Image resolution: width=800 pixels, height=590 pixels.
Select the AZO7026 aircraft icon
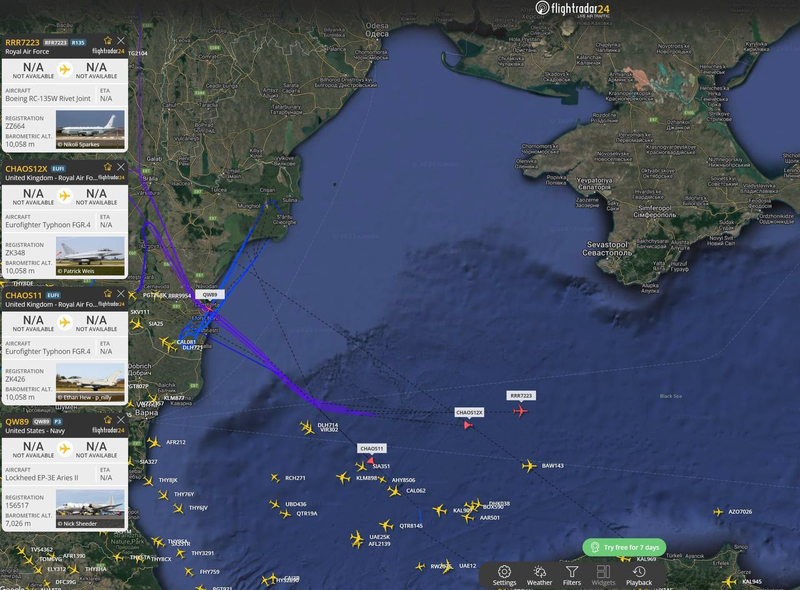(718, 511)
